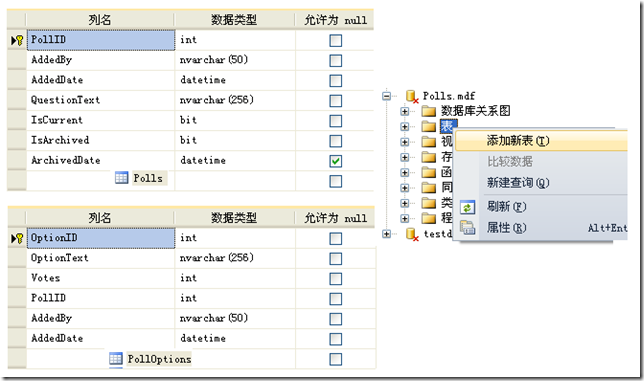Click the testd database icon

coord(412,234)
